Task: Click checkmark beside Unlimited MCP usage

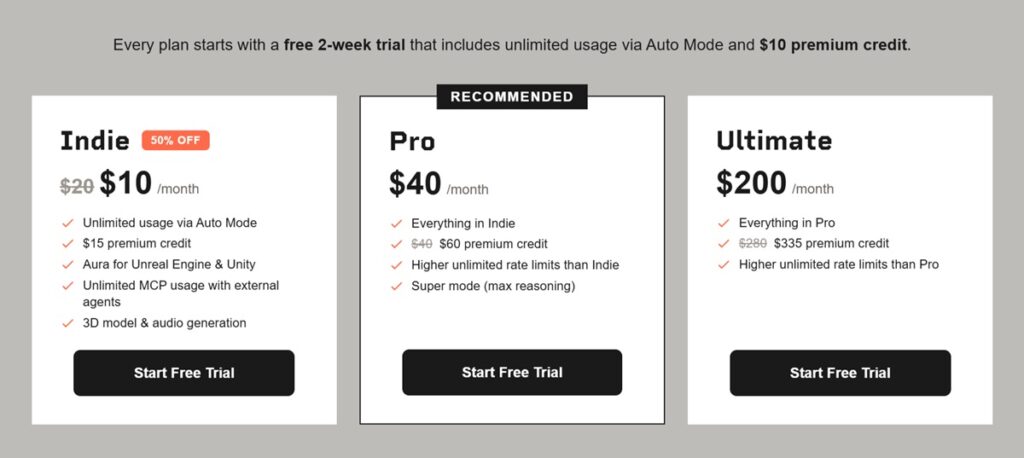Action: coord(68,286)
